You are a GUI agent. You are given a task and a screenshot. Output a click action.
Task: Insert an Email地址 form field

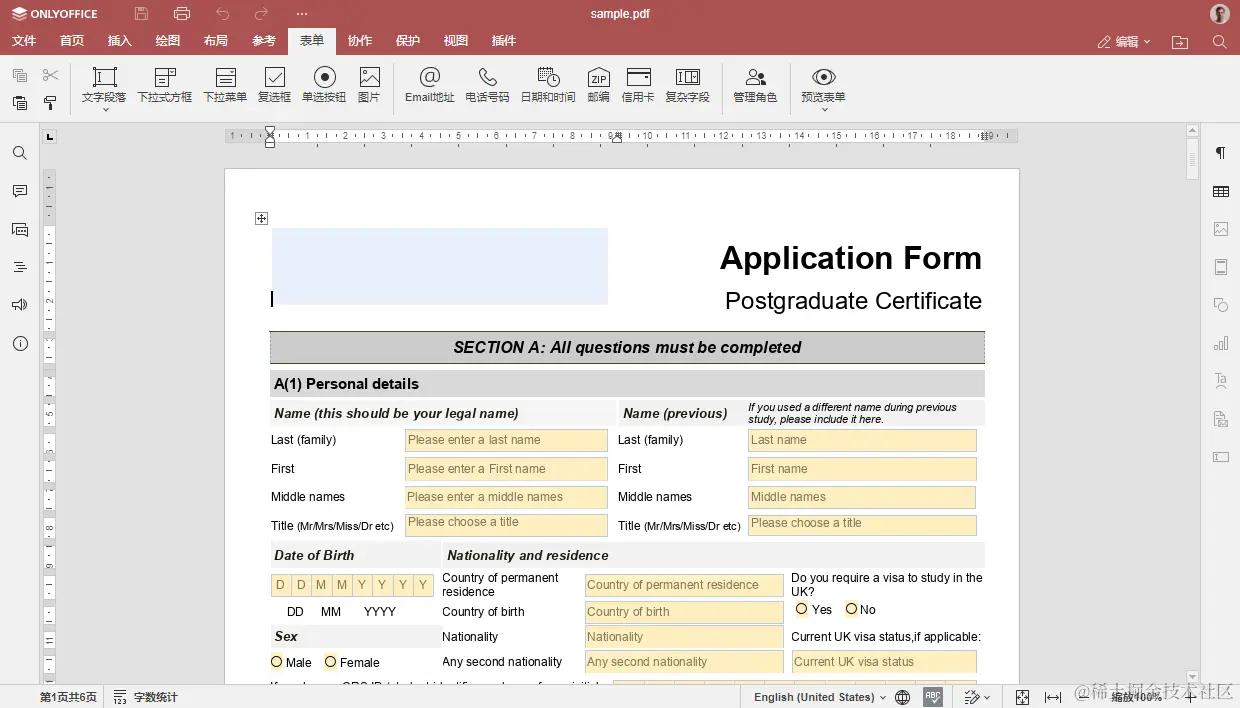click(x=429, y=85)
